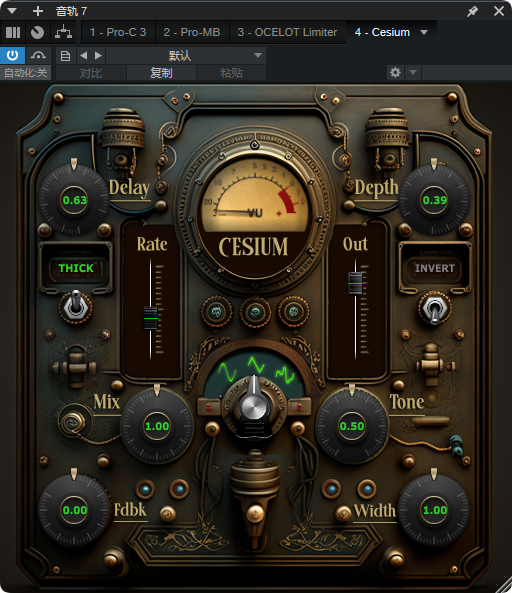Go to next preset arrow

pyautogui.click(x=98, y=56)
